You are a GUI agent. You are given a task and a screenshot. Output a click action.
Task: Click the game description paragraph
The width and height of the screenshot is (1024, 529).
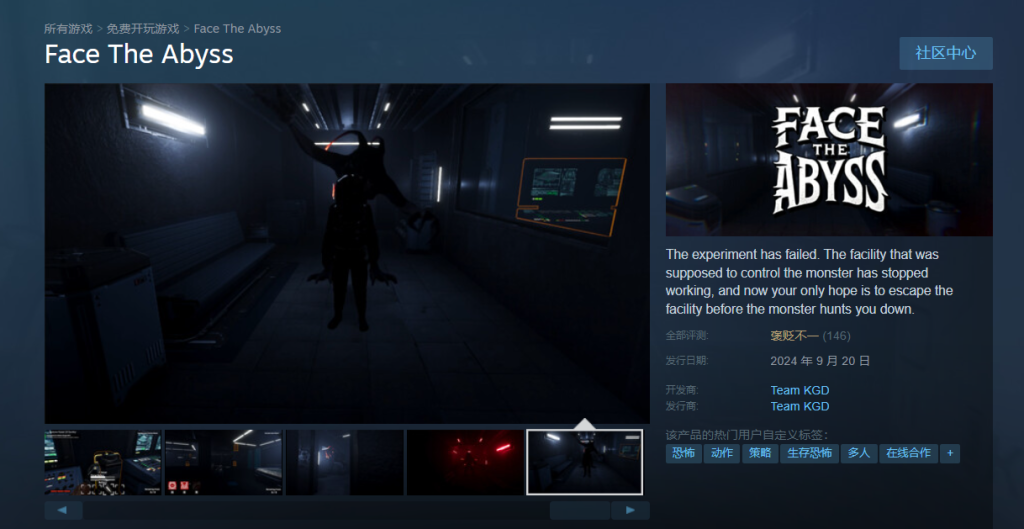click(809, 281)
